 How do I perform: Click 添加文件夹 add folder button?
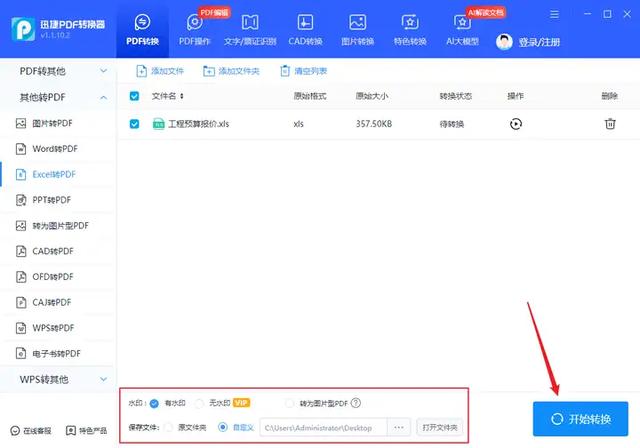pyautogui.click(x=231, y=71)
